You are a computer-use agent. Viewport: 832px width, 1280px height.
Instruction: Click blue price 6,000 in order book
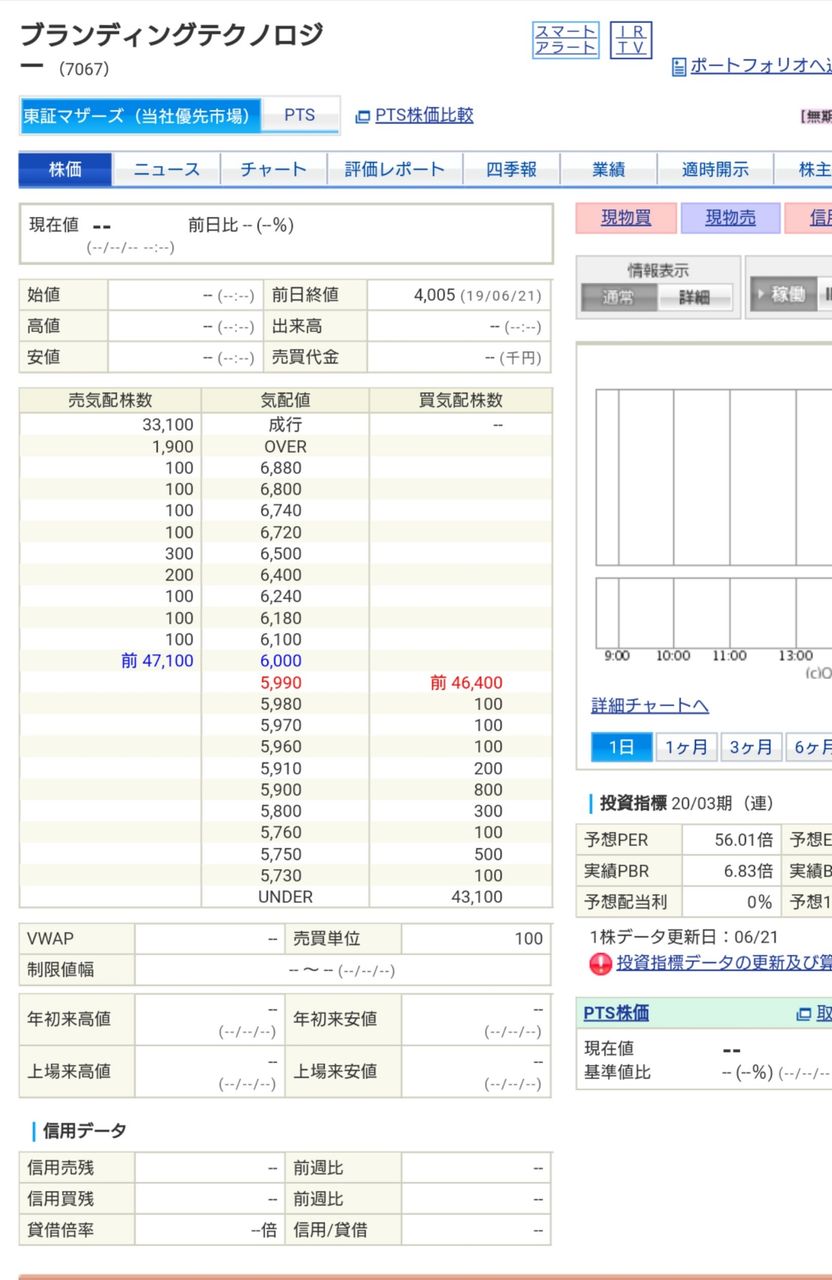[281, 661]
